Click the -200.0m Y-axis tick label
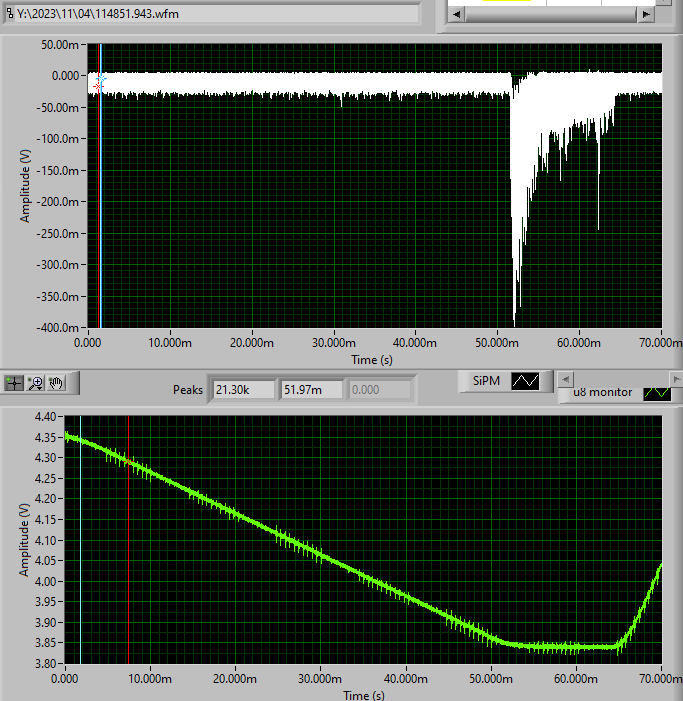Viewport: 683px width, 701px height. (x=57, y=202)
